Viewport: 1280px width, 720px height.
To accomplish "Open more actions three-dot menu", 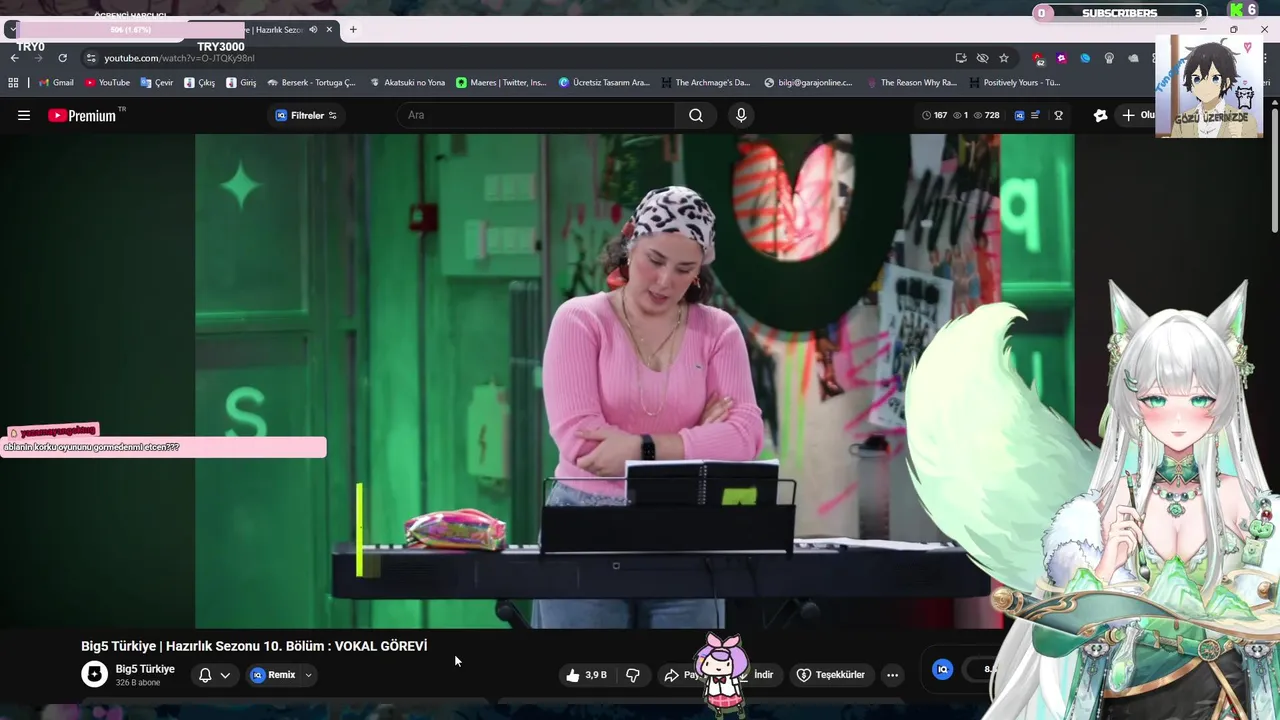I will (892, 675).
